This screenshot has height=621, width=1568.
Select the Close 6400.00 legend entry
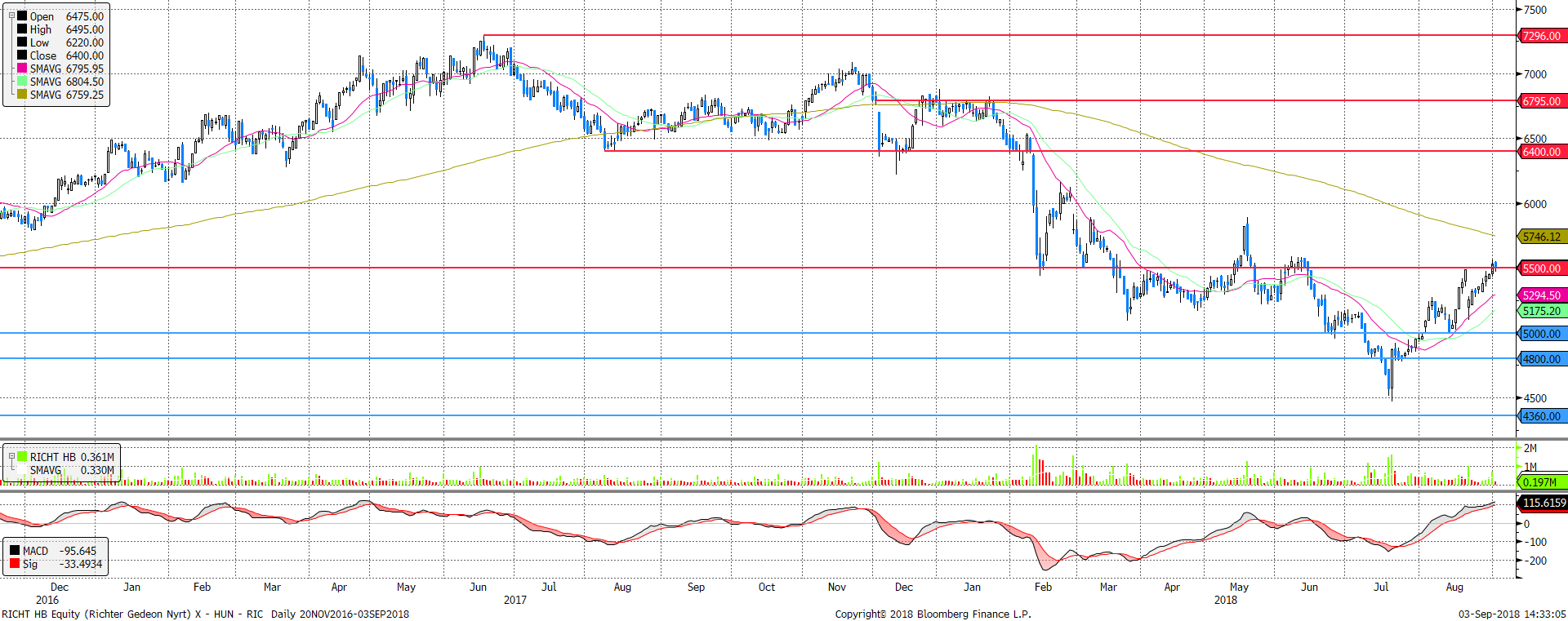[x=67, y=55]
